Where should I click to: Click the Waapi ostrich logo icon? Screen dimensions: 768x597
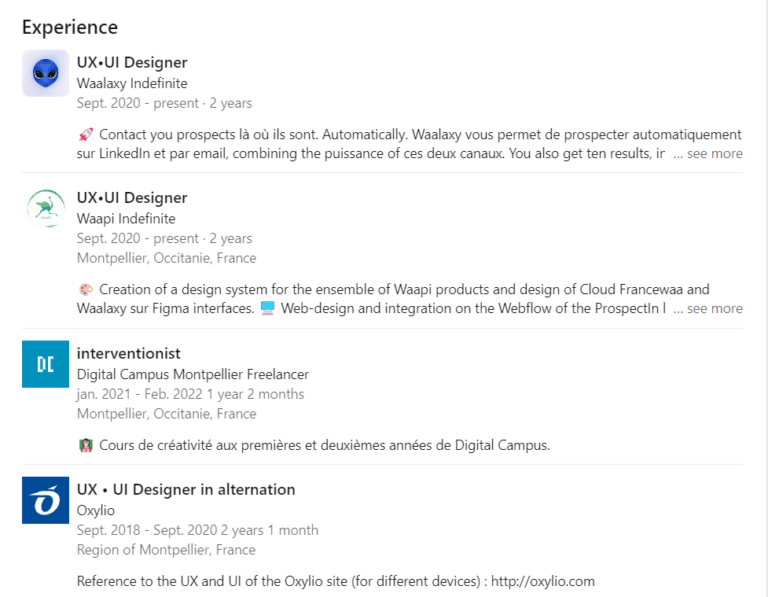tap(45, 208)
